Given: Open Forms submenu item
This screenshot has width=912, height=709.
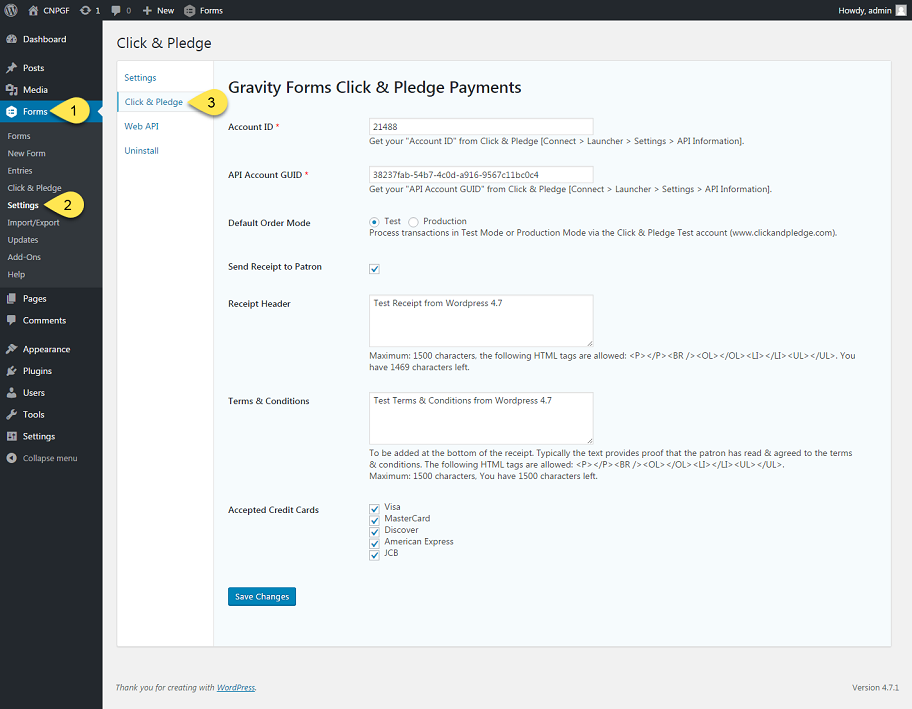Looking at the screenshot, I should coord(19,136).
